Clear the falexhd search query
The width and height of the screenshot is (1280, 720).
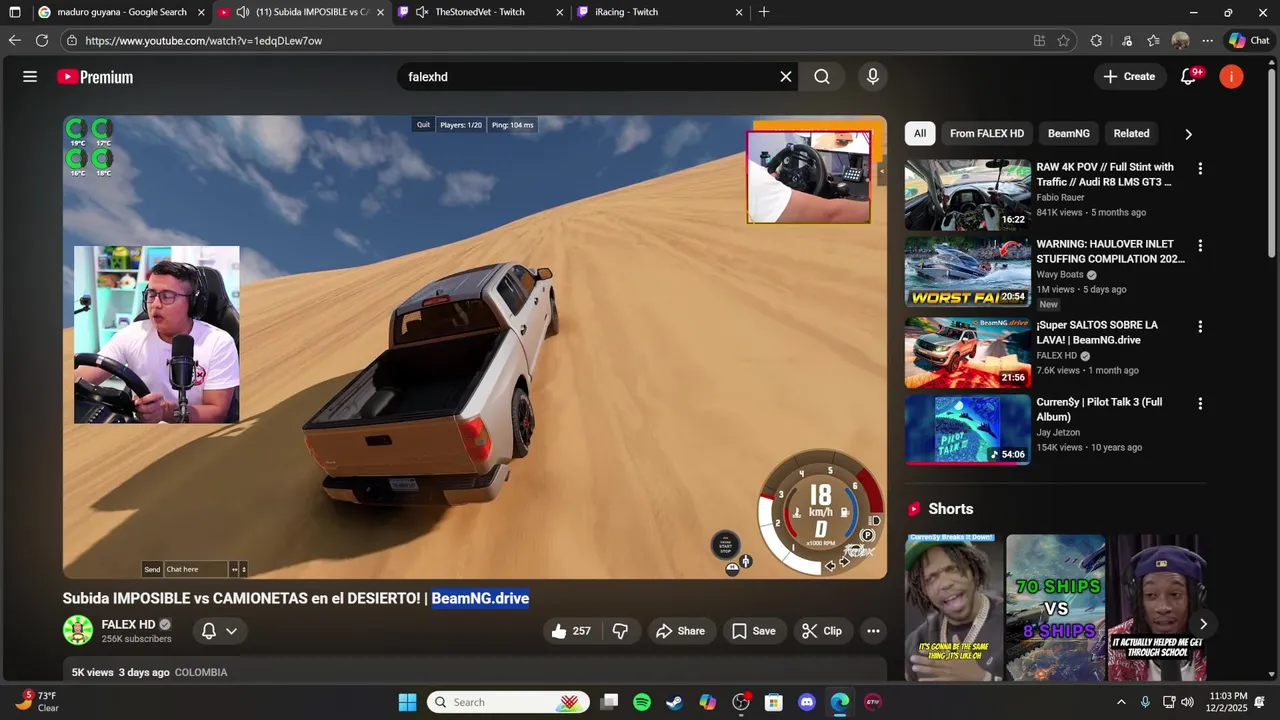click(x=786, y=77)
